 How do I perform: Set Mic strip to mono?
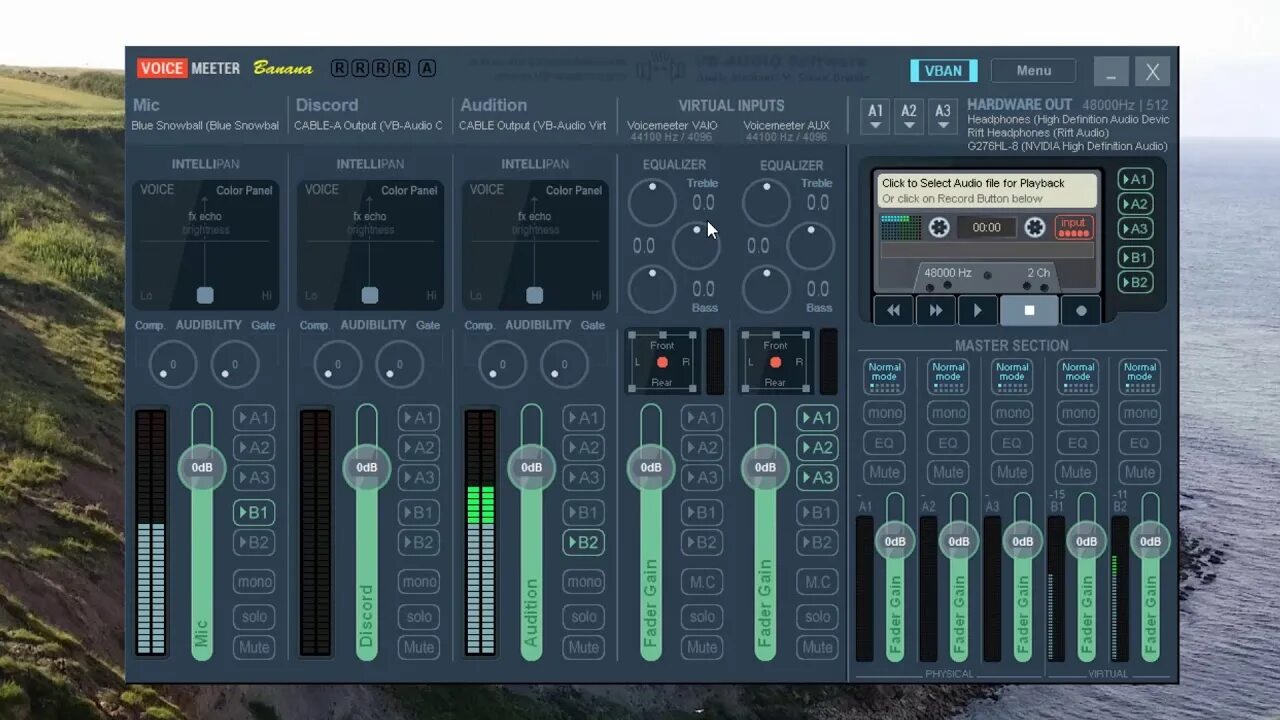pyautogui.click(x=254, y=581)
